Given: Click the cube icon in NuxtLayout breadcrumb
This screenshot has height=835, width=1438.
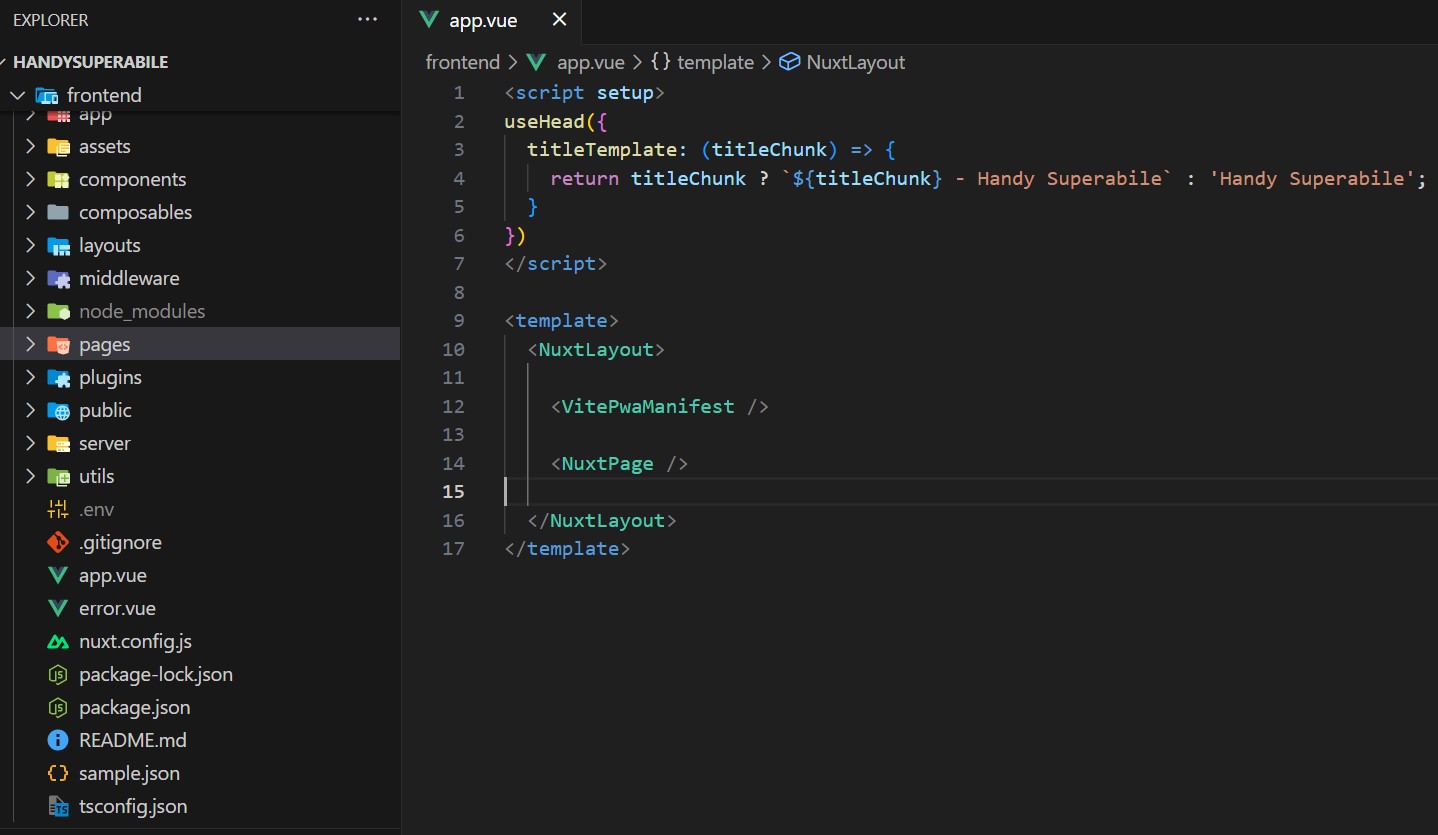Looking at the screenshot, I should pos(789,62).
